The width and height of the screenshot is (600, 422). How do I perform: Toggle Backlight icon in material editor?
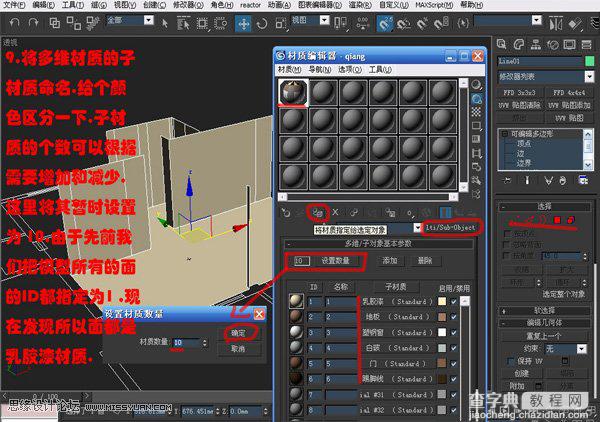(x=476, y=99)
